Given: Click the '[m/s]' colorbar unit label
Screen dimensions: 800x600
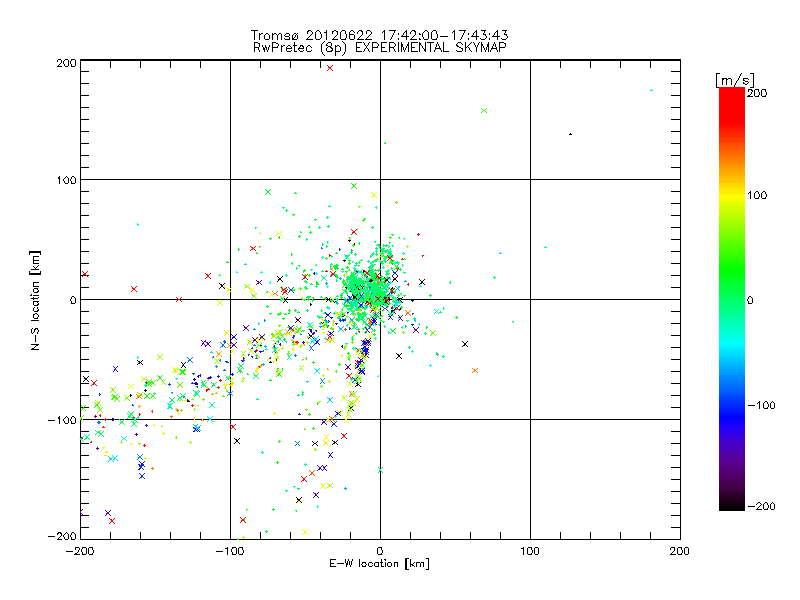Looking at the screenshot, I should [x=735, y=80].
